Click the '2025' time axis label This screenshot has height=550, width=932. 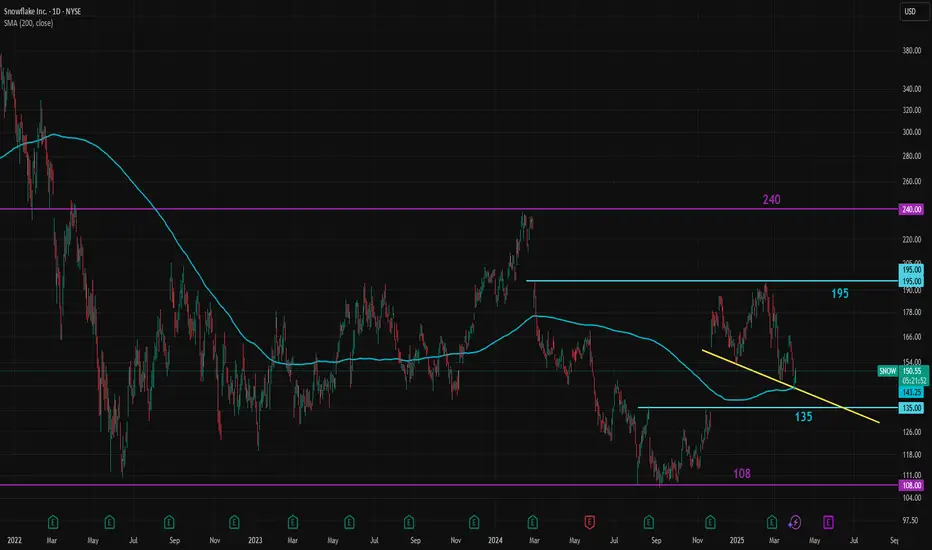pyautogui.click(x=737, y=540)
